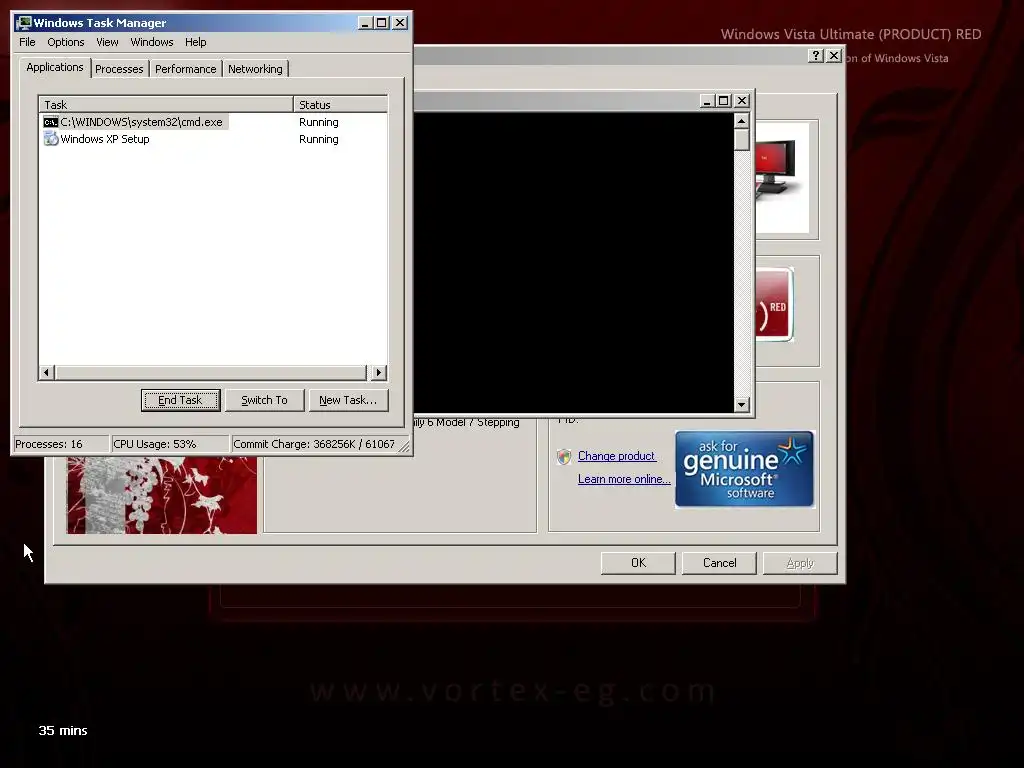This screenshot has height=768, width=1024.
Task: Switch to the Networking tab
Action: (255, 69)
